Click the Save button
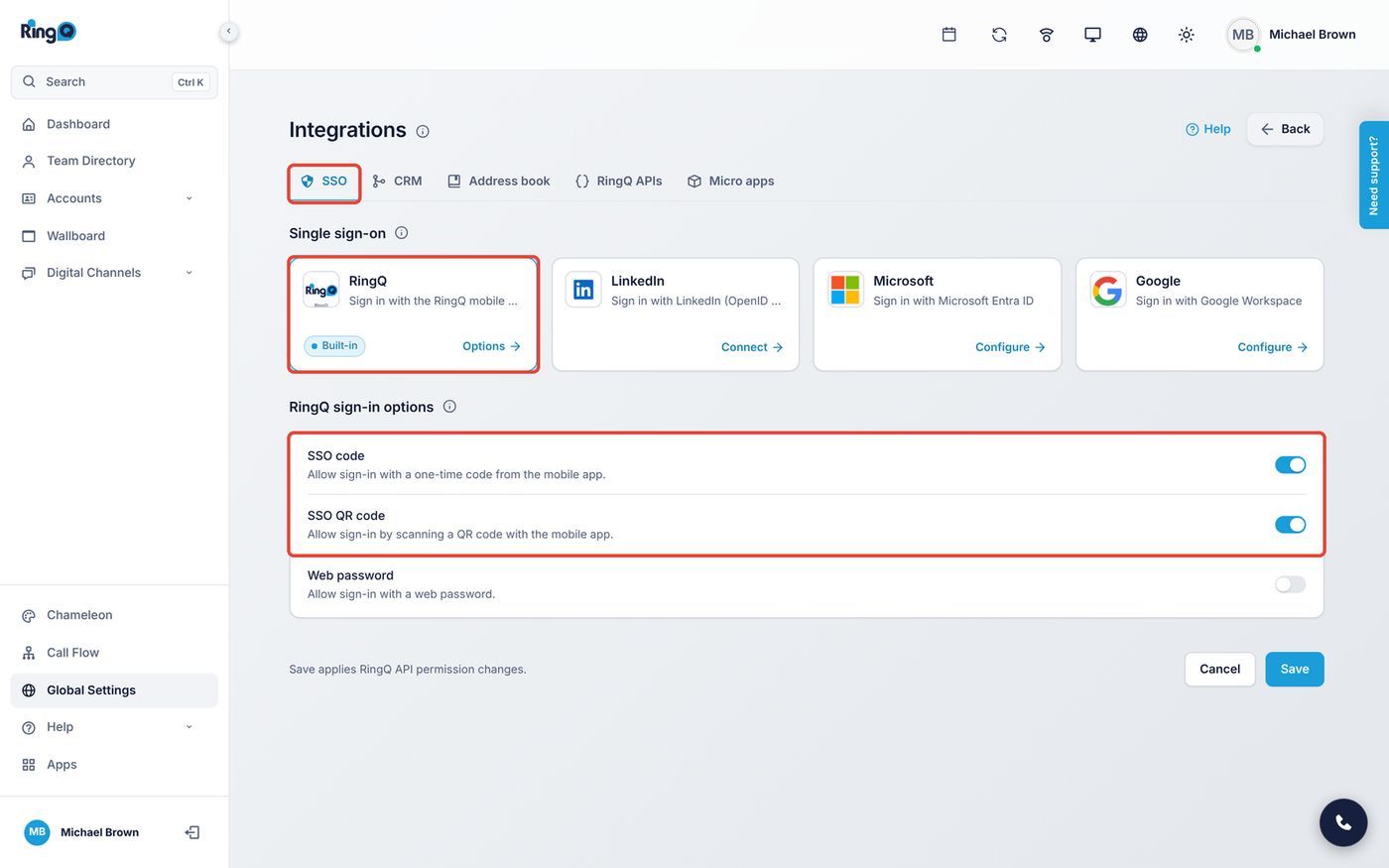The width and height of the screenshot is (1389, 868). point(1295,670)
